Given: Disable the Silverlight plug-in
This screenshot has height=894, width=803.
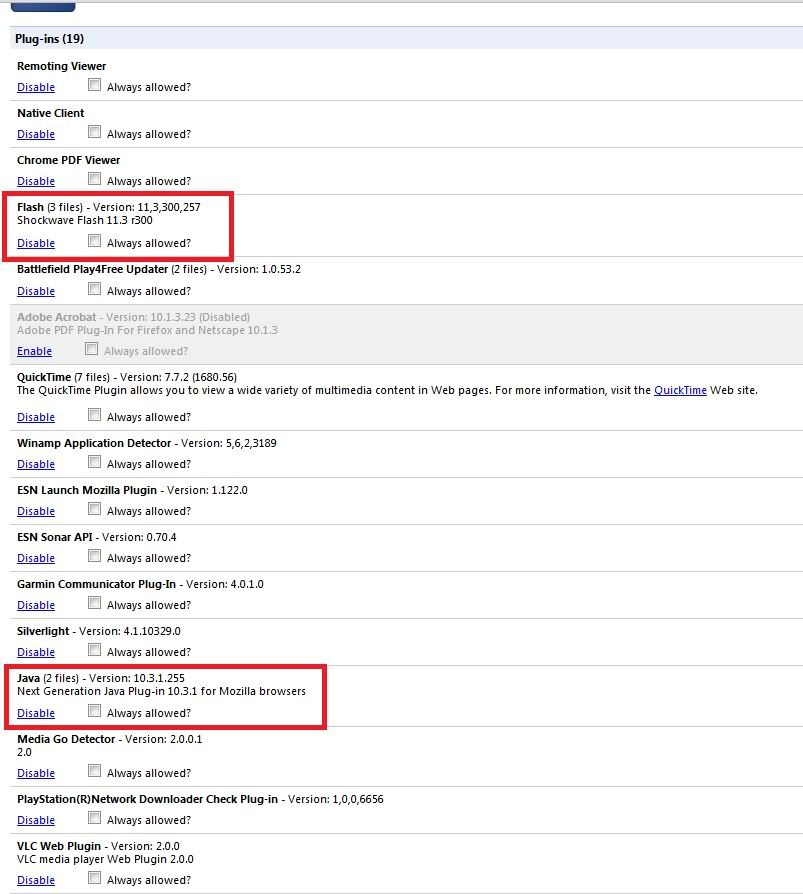Looking at the screenshot, I should point(36,652).
